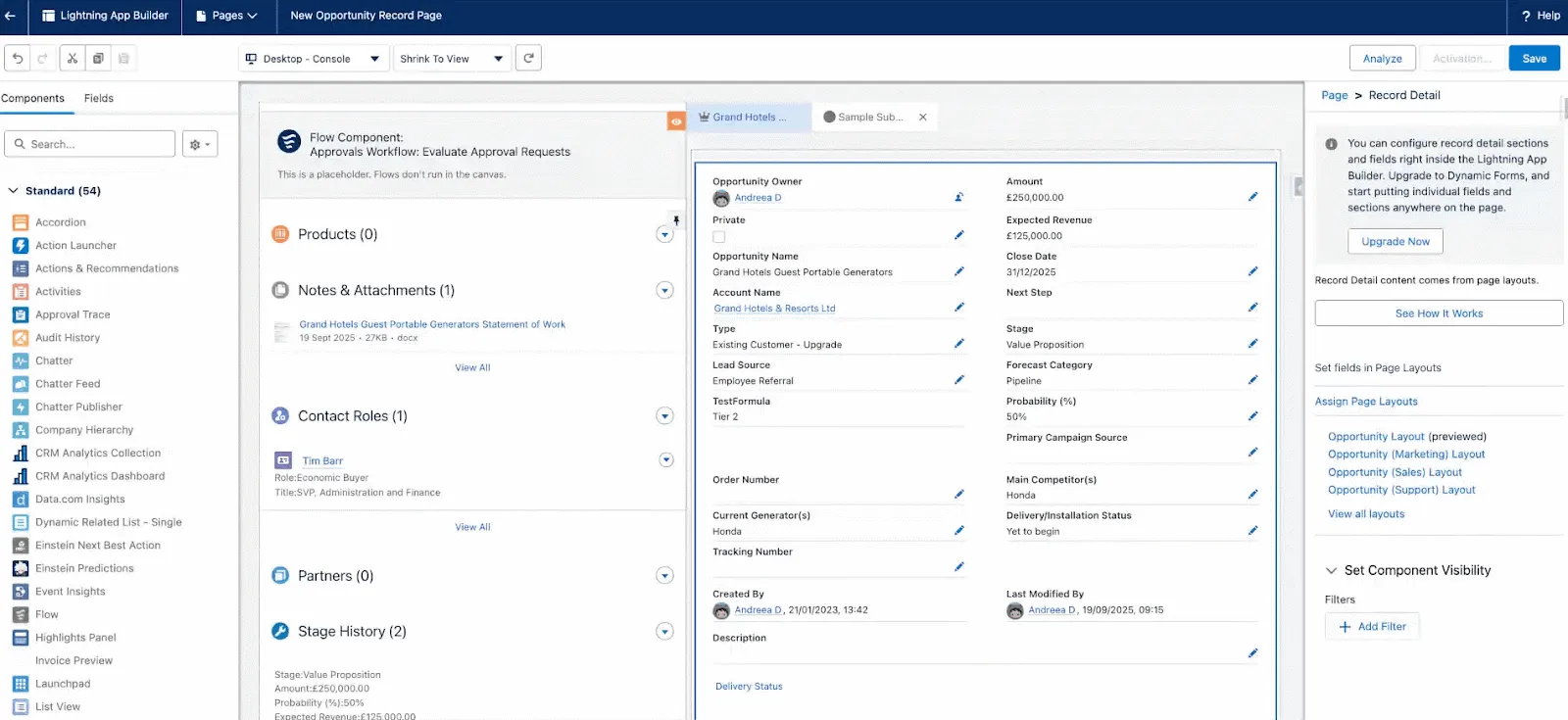Screen dimensions: 1568x720
Task: Click pencil edit icon next to Amount
Action: [1252, 197]
